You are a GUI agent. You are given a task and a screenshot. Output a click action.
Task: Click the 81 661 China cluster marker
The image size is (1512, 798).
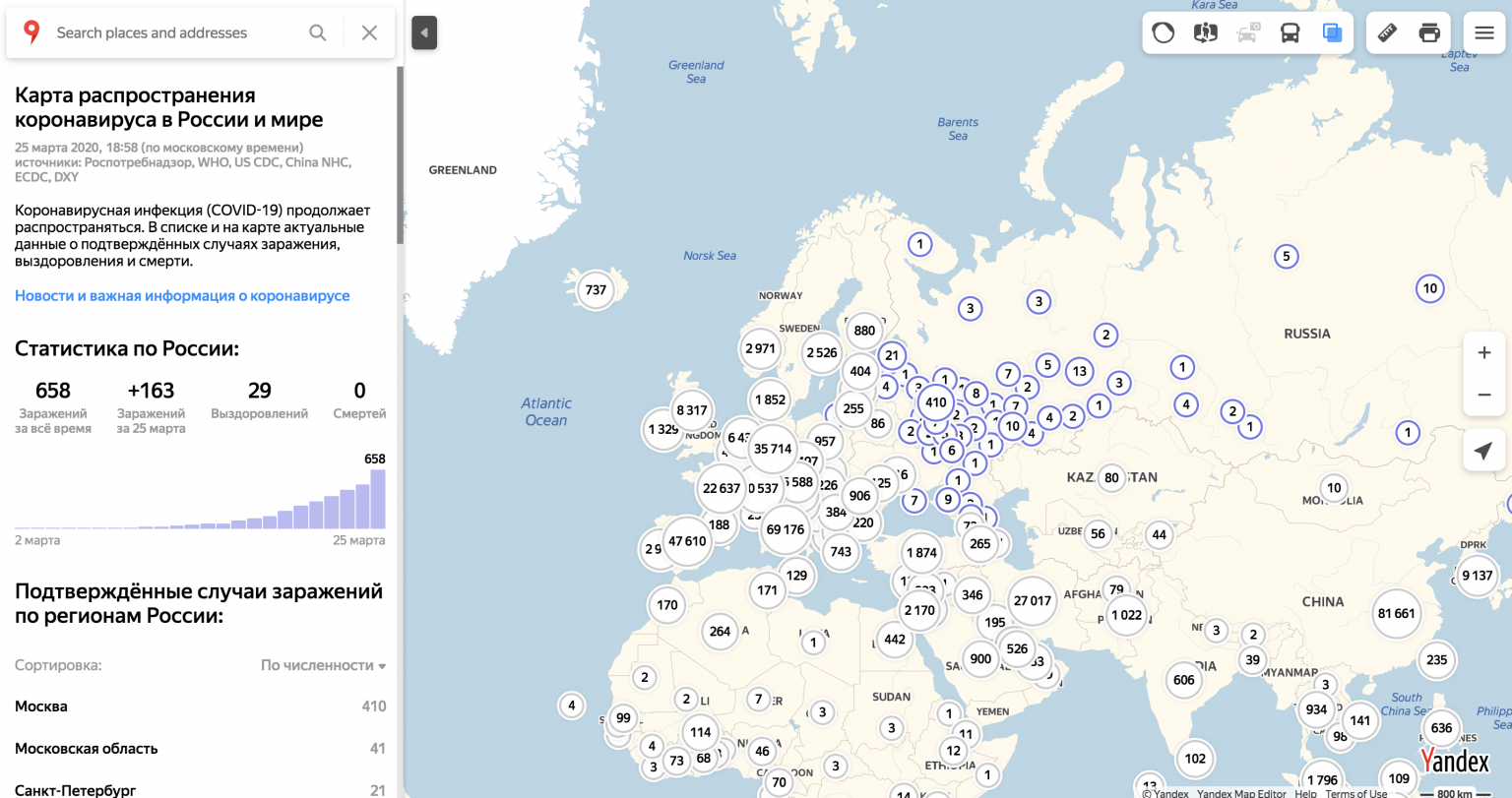pyautogui.click(x=1396, y=613)
